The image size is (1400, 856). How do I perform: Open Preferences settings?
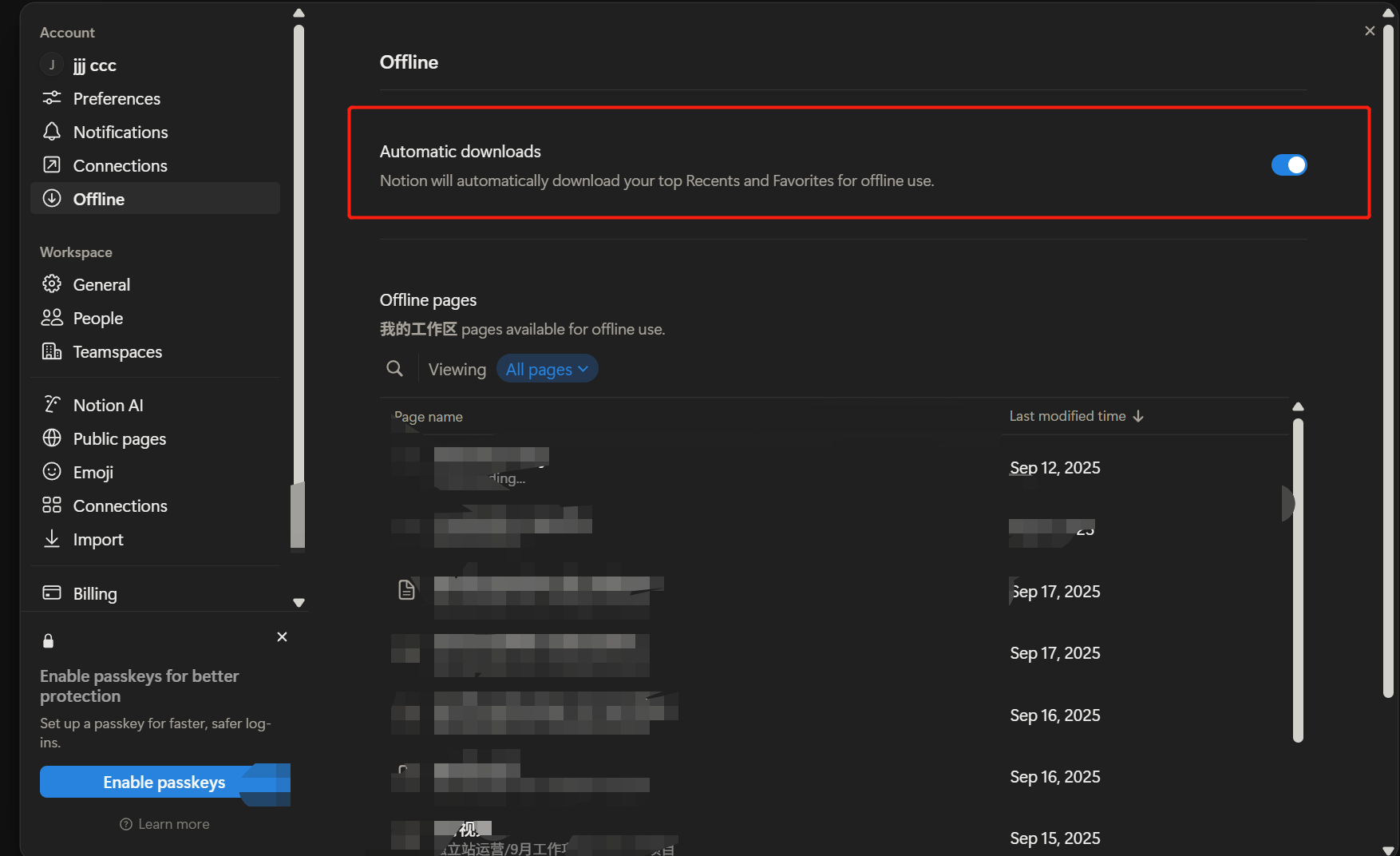(x=155, y=98)
